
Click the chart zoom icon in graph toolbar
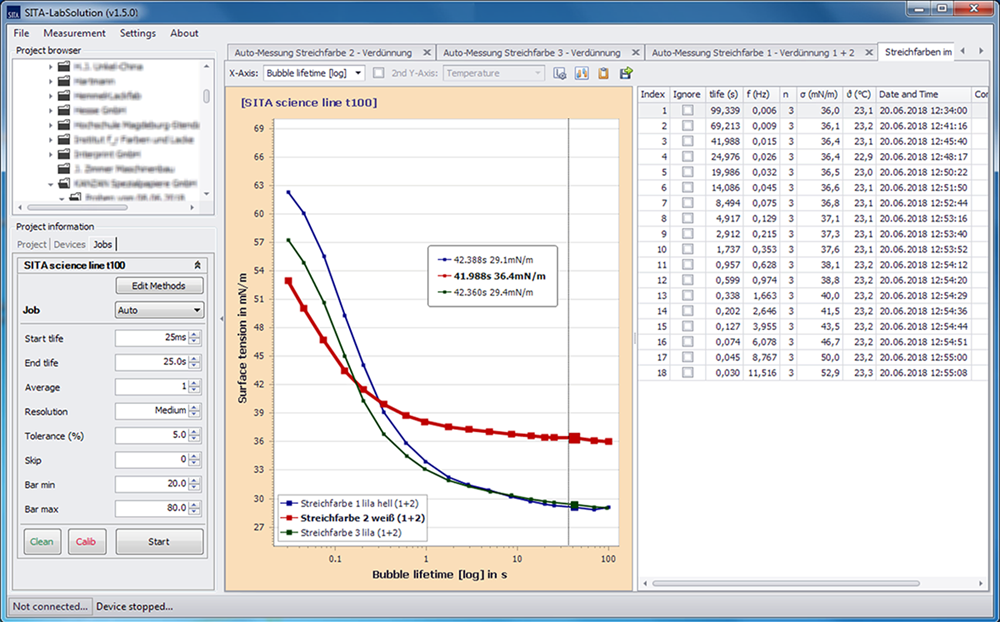(560, 73)
